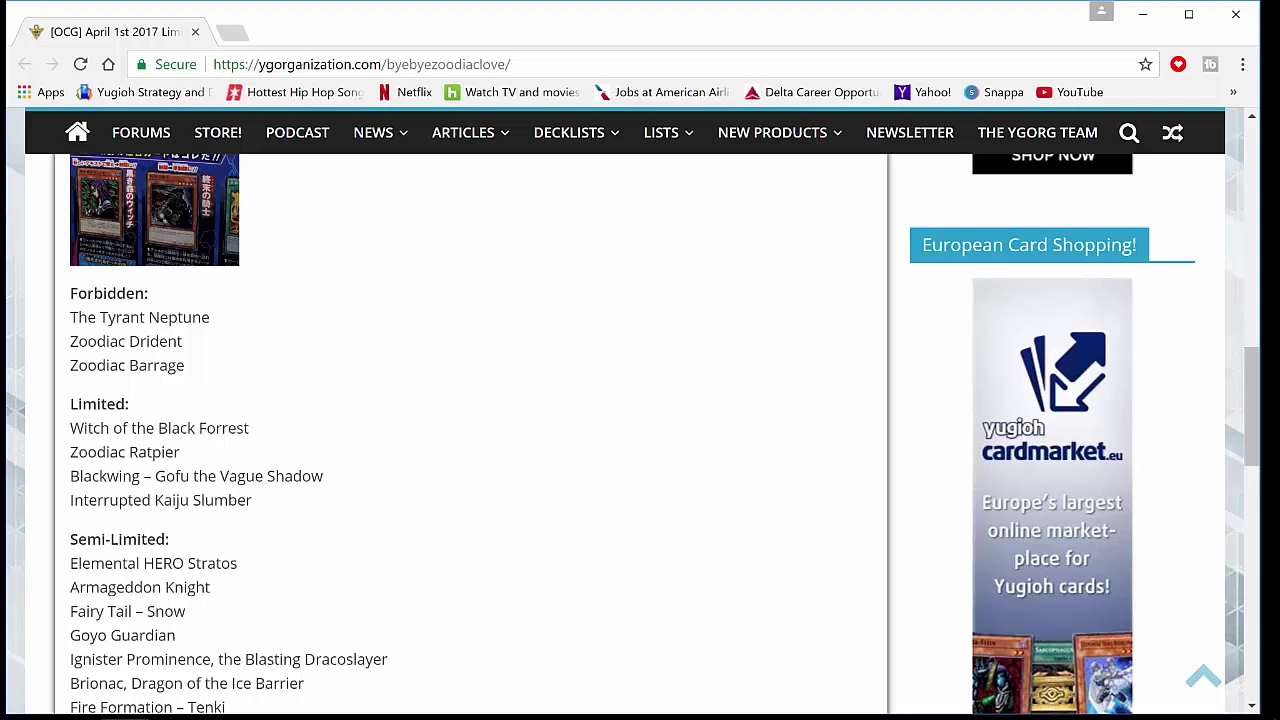Viewport: 1280px width, 720px height.
Task: Select 'Armageddon Knight' text
Action: tap(140, 587)
